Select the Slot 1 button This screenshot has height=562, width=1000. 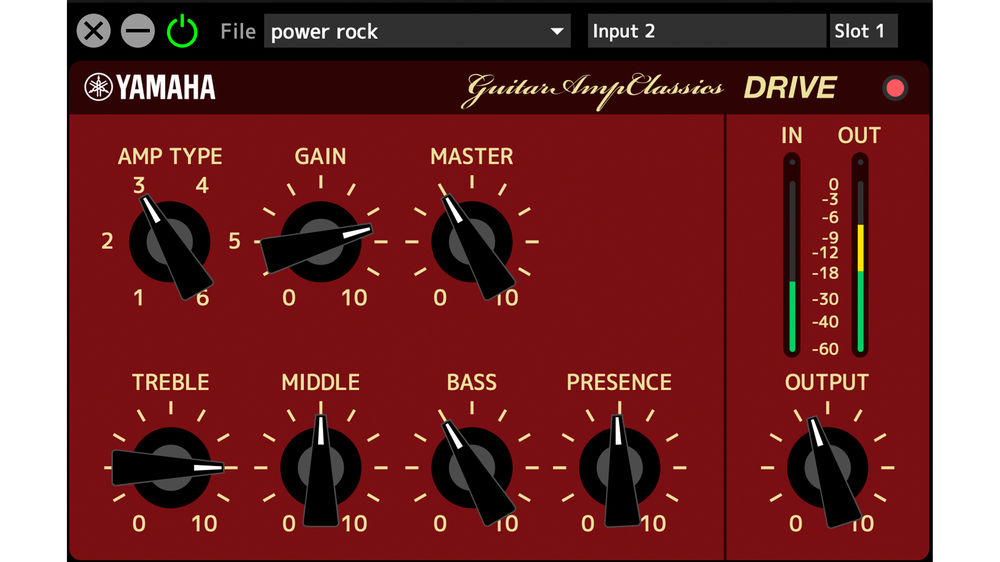[x=862, y=31]
